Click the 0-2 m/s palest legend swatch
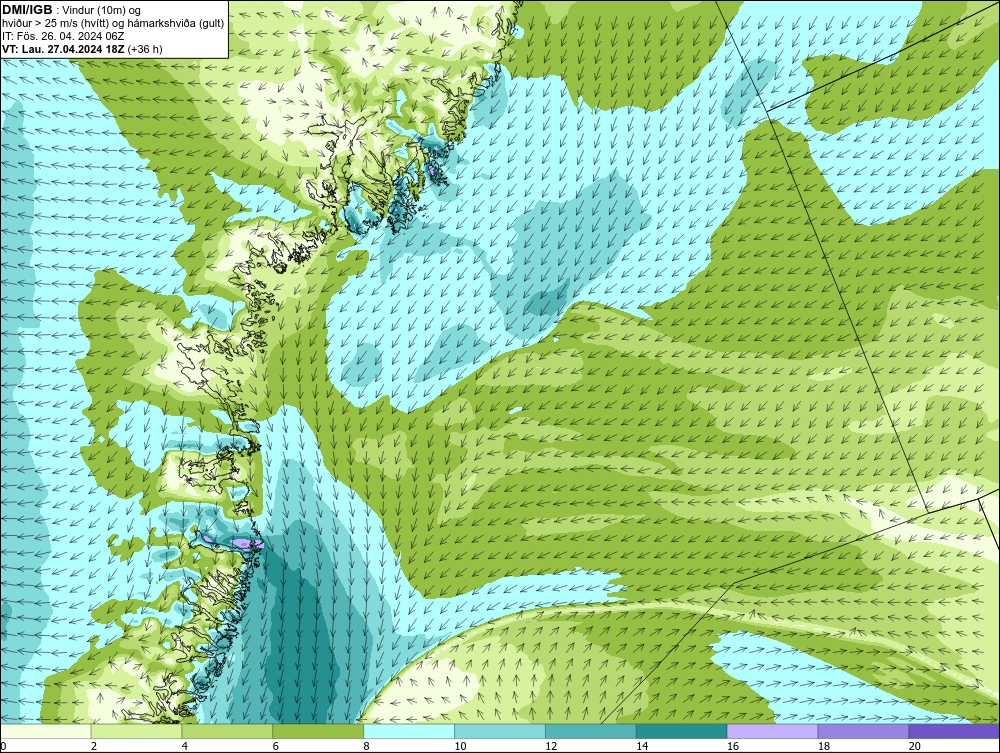1000x753 pixels. [x=46, y=731]
